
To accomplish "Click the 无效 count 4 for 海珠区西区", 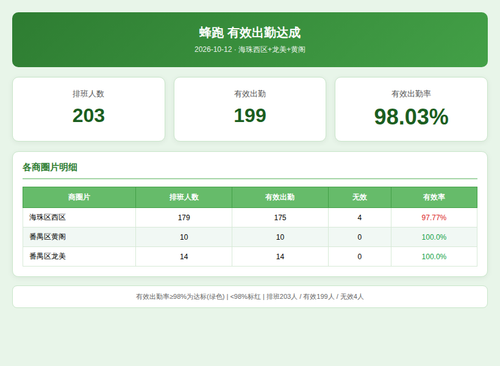I will pos(360,218).
